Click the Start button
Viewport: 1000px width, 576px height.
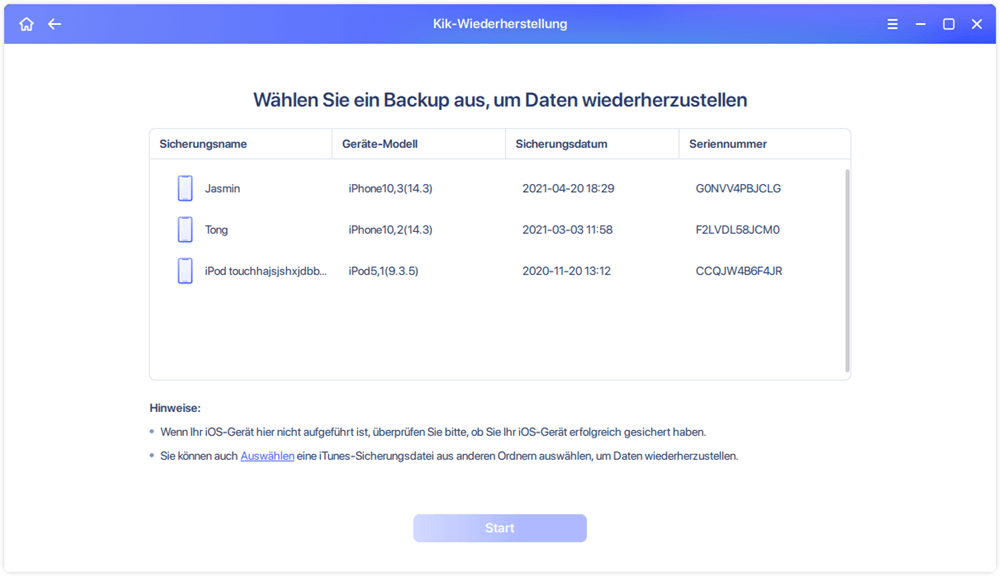(500, 528)
